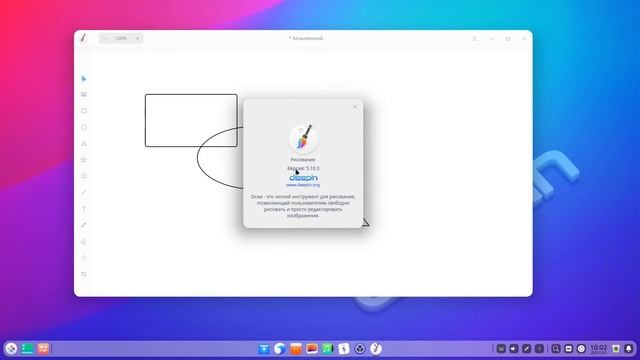Viewport: 640px width, 360px height.
Task: Select the Triangle tool
Action: click(84, 143)
